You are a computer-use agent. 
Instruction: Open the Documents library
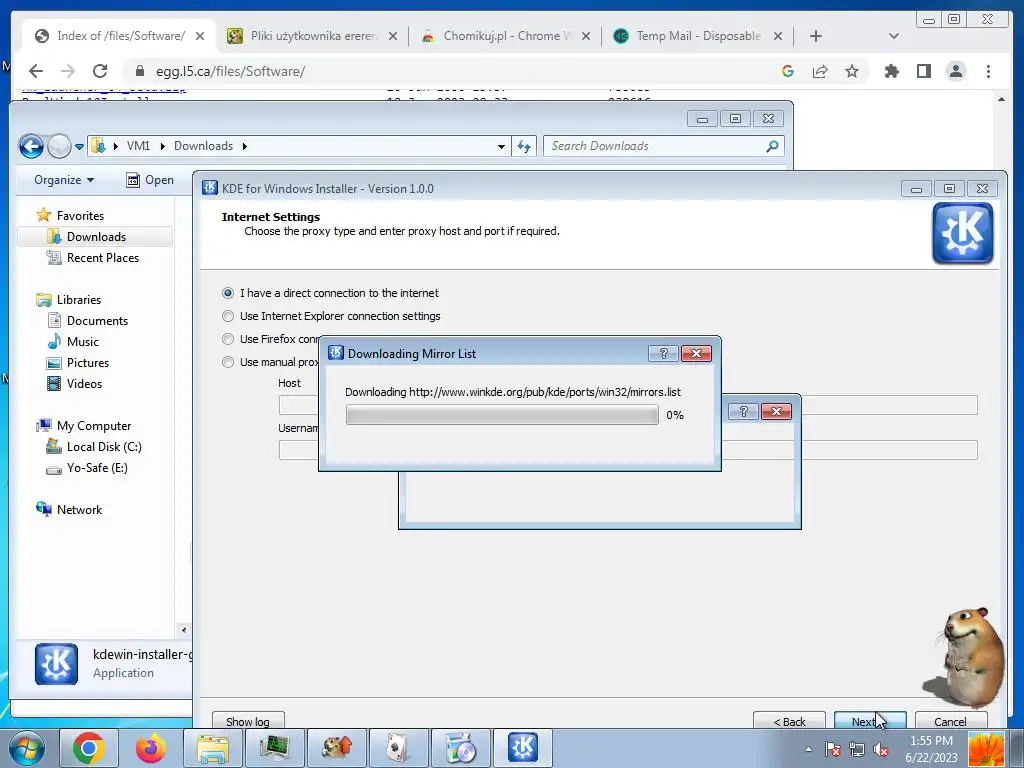coord(97,321)
